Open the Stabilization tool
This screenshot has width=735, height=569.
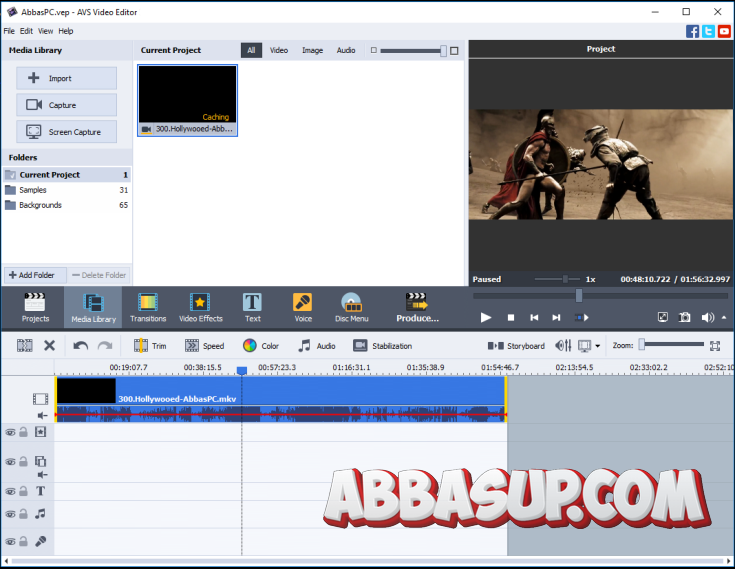382,346
